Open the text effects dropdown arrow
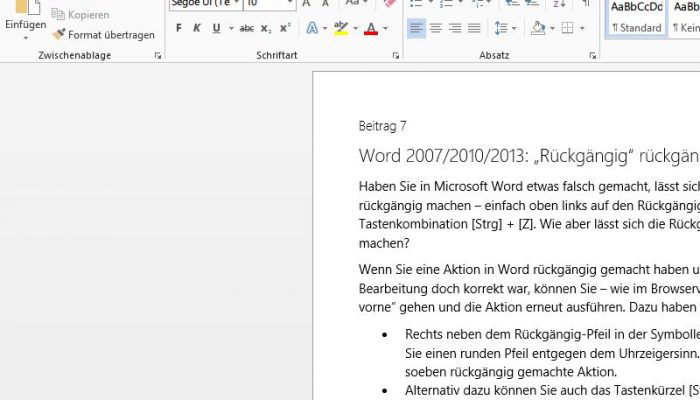700x400 pixels. click(x=325, y=28)
